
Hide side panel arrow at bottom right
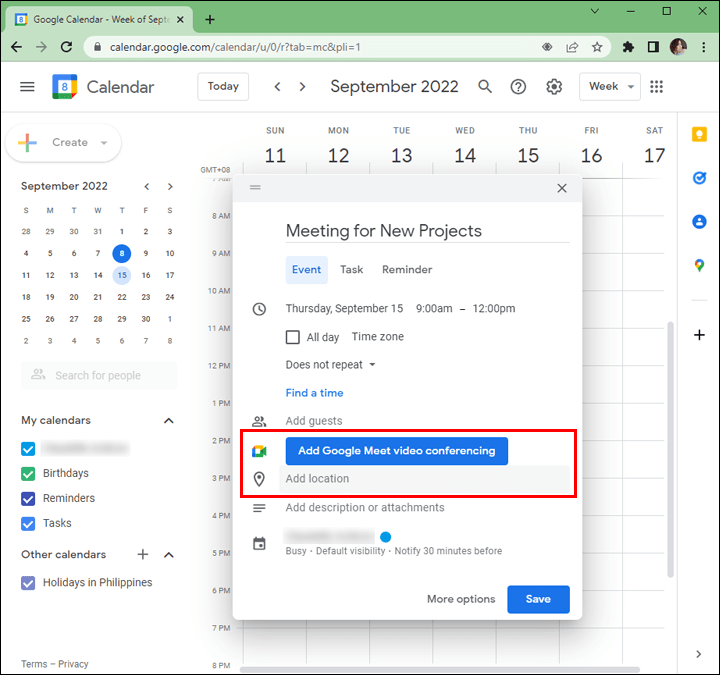pyautogui.click(x=698, y=654)
